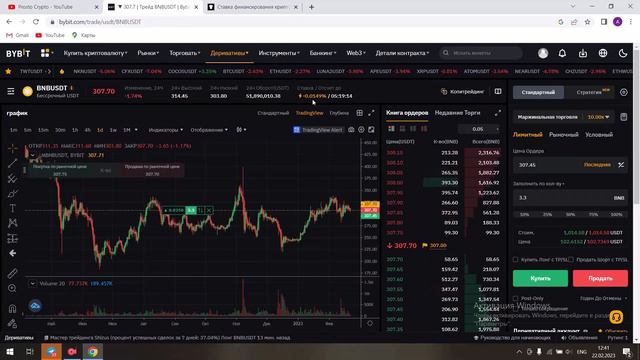Click the layout panel icon next to Copy trading

coord(498,91)
